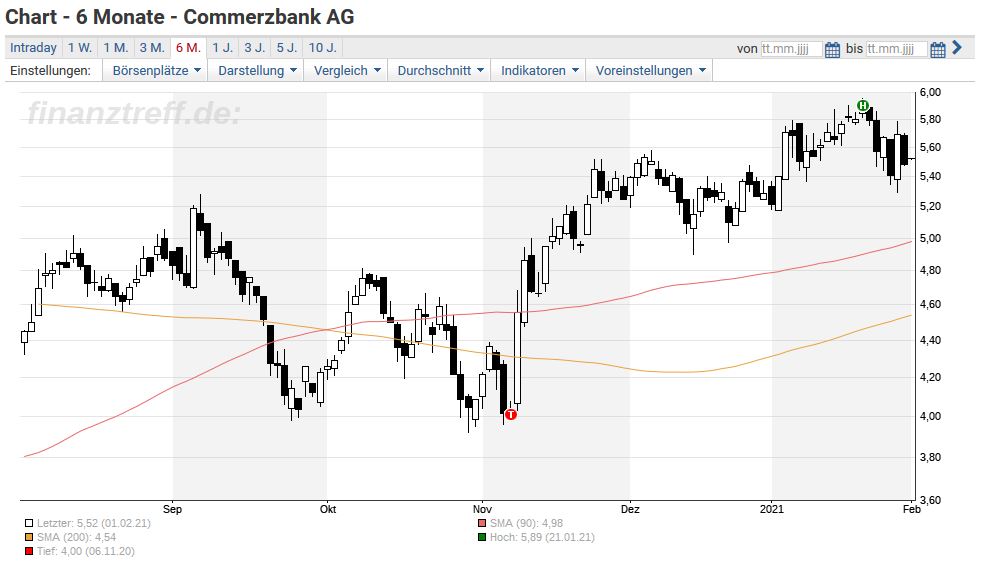The width and height of the screenshot is (983, 566).
Task: Click the 'Sep' x-axis label
Action: pyautogui.click(x=172, y=509)
